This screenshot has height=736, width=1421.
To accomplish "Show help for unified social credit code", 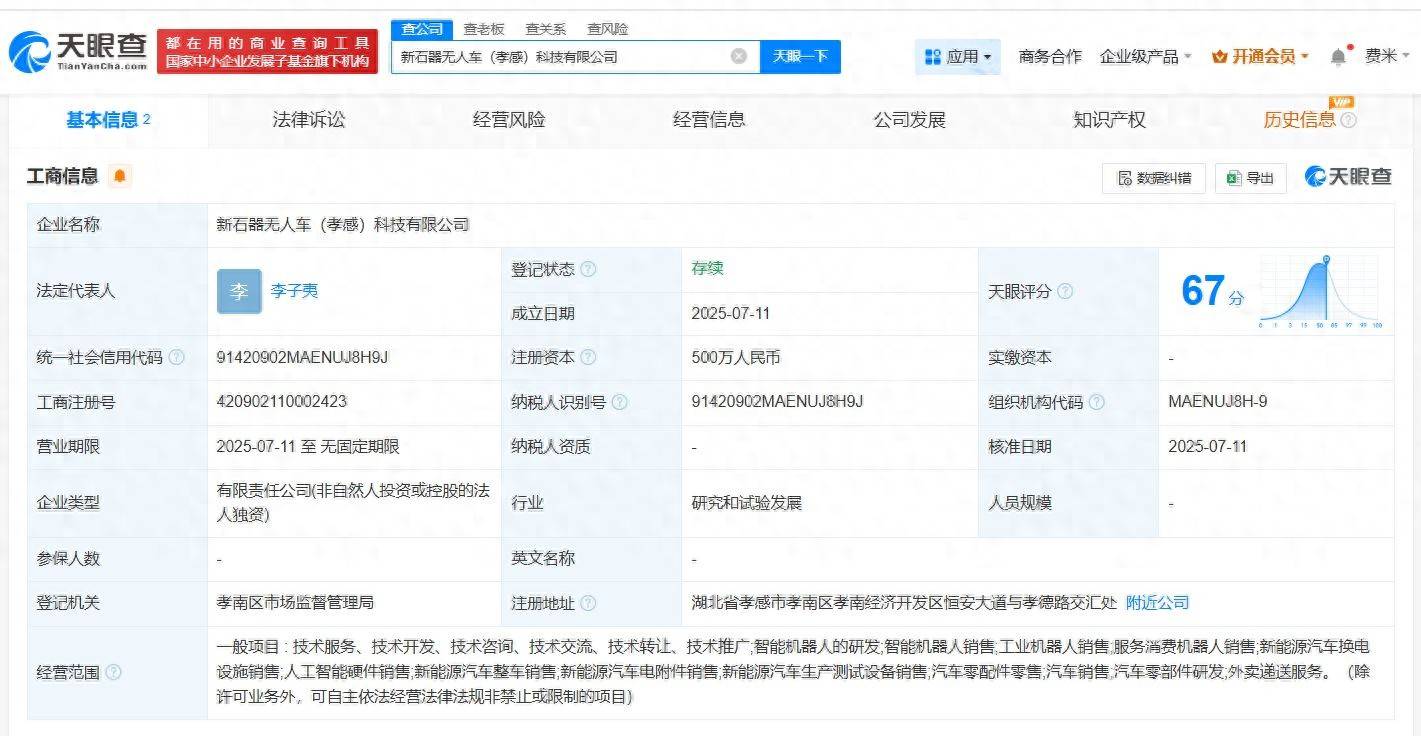I will click(x=177, y=358).
